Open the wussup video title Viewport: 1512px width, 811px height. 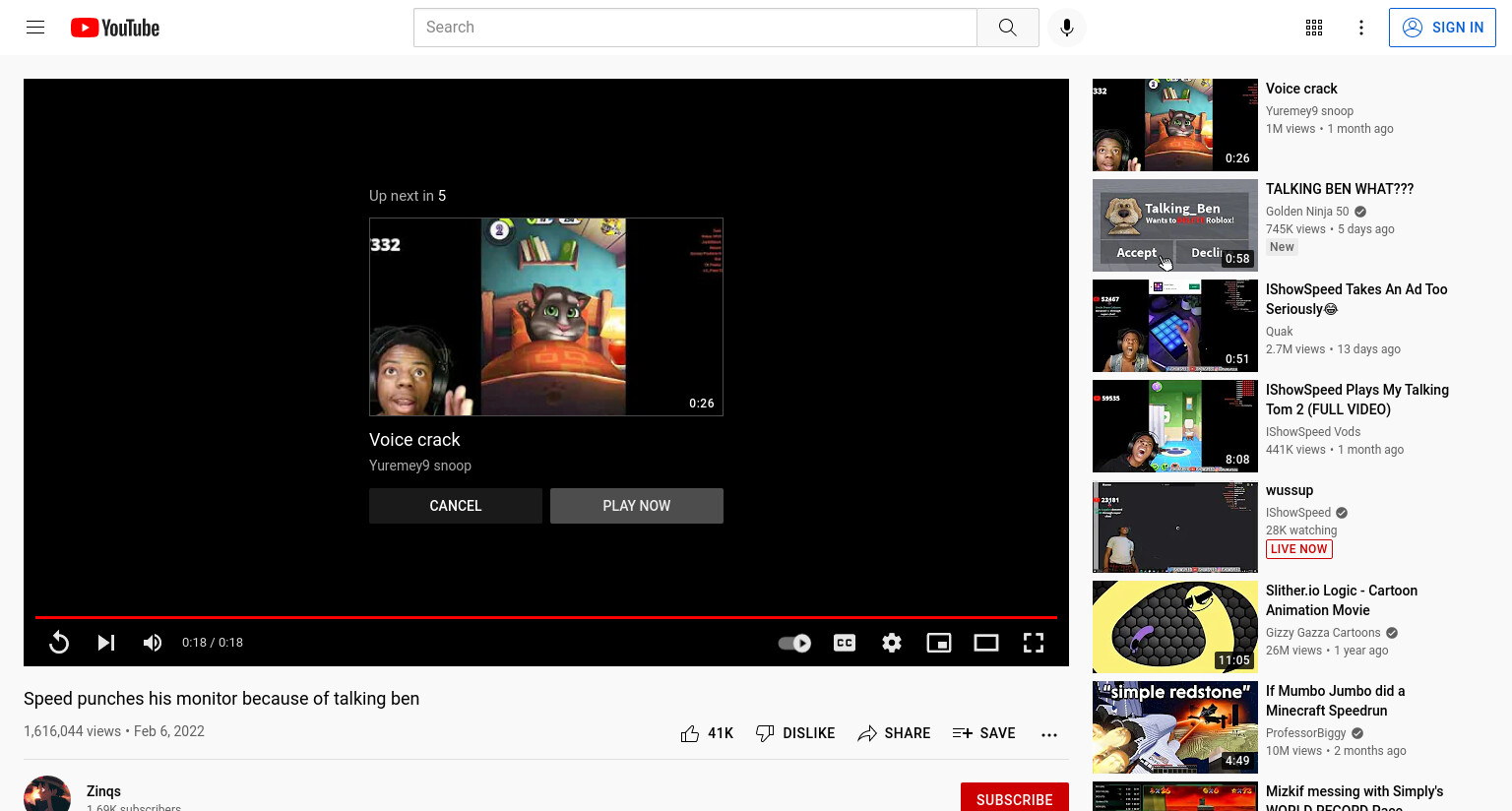(x=1290, y=490)
